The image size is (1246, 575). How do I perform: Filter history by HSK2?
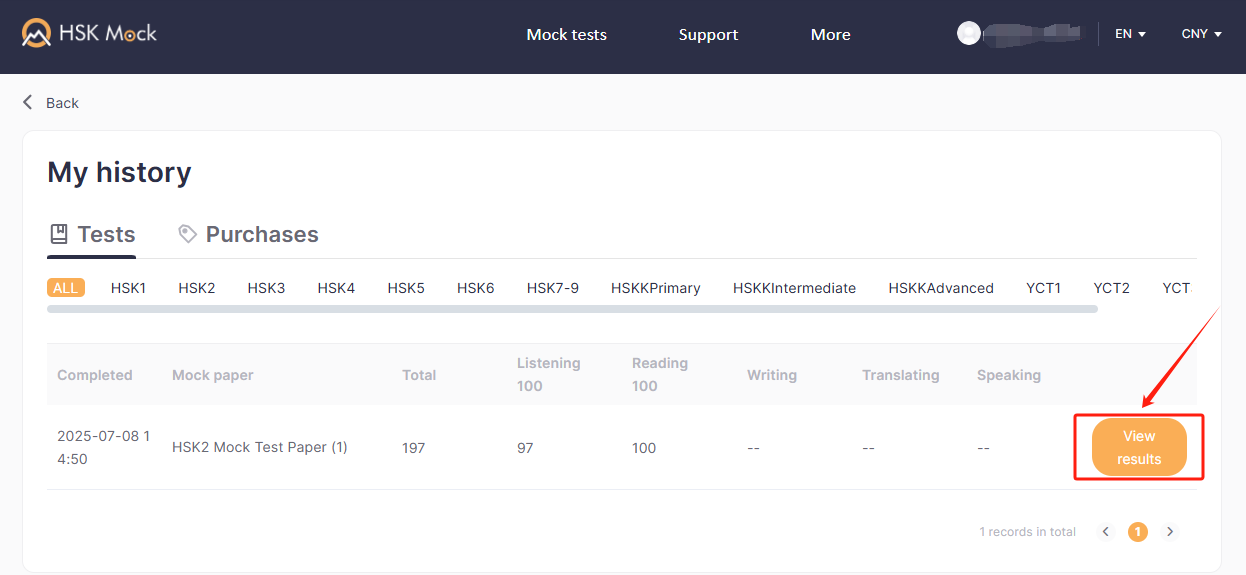tap(197, 288)
